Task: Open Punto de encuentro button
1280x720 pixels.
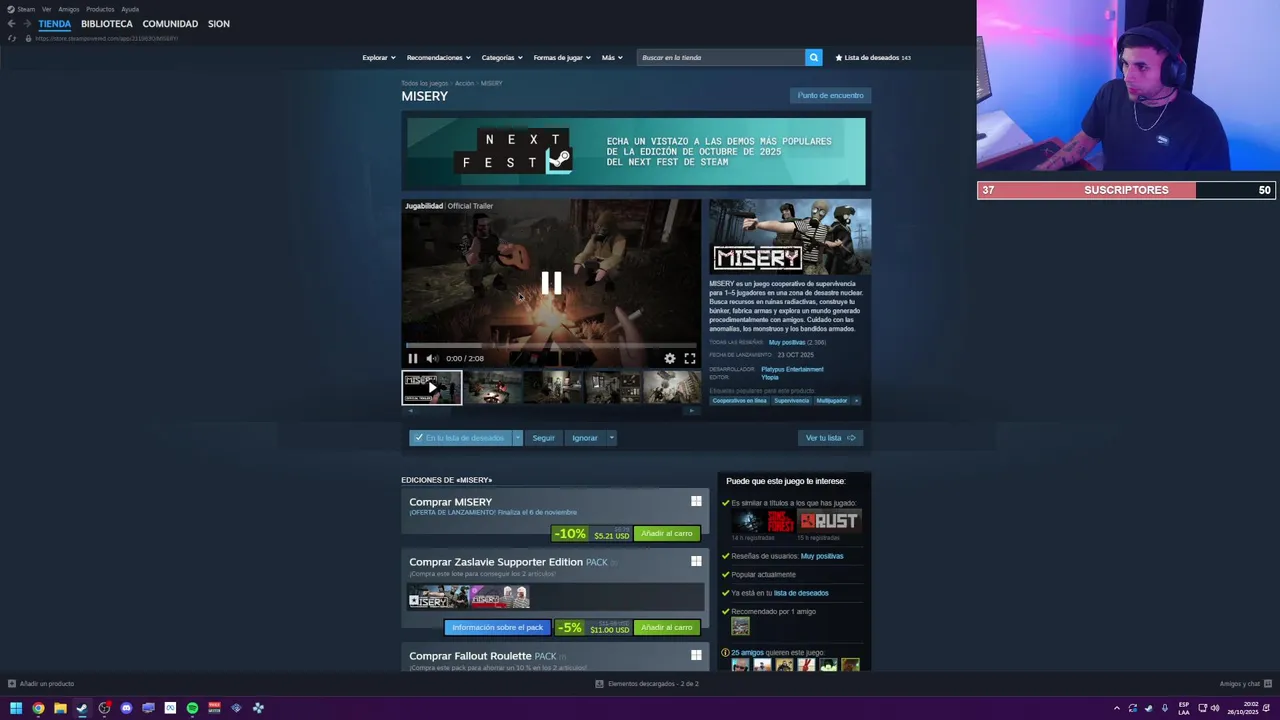Action: coord(830,95)
